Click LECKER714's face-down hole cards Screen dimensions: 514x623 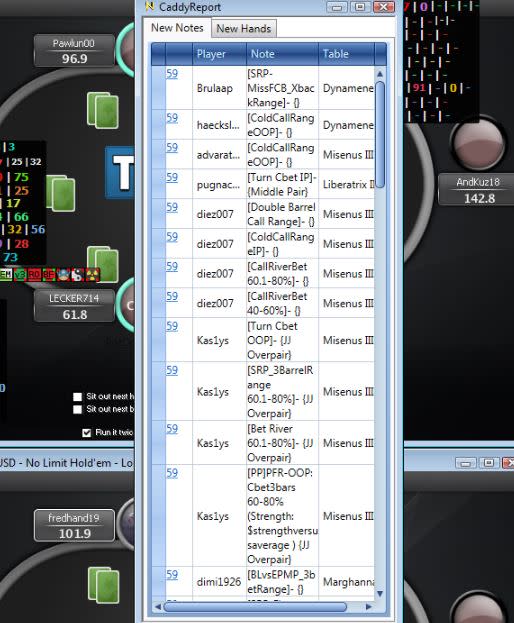pyautogui.click(x=103, y=264)
